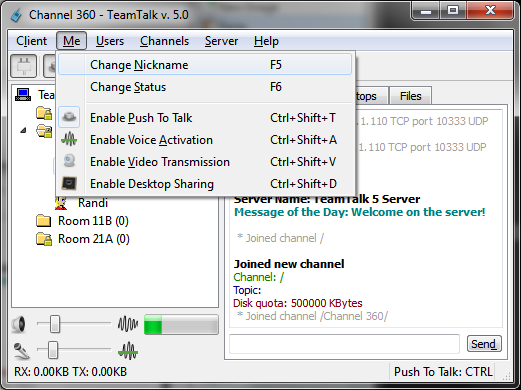Click the connect plug toolbar icon
The height and width of the screenshot is (390, 521).
click(23, 66)
